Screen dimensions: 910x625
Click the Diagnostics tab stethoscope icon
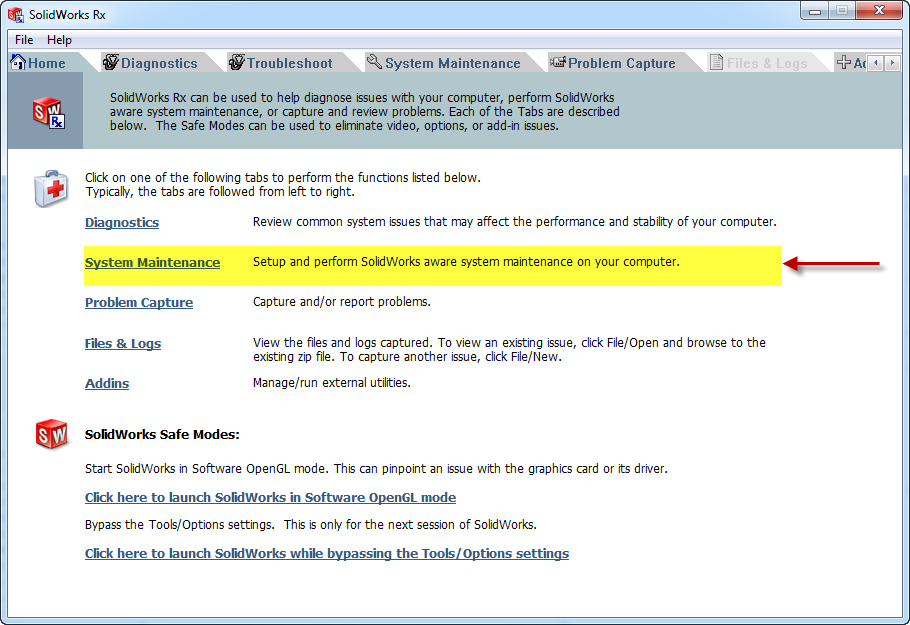pyautogui.click(x=111, y=62)
